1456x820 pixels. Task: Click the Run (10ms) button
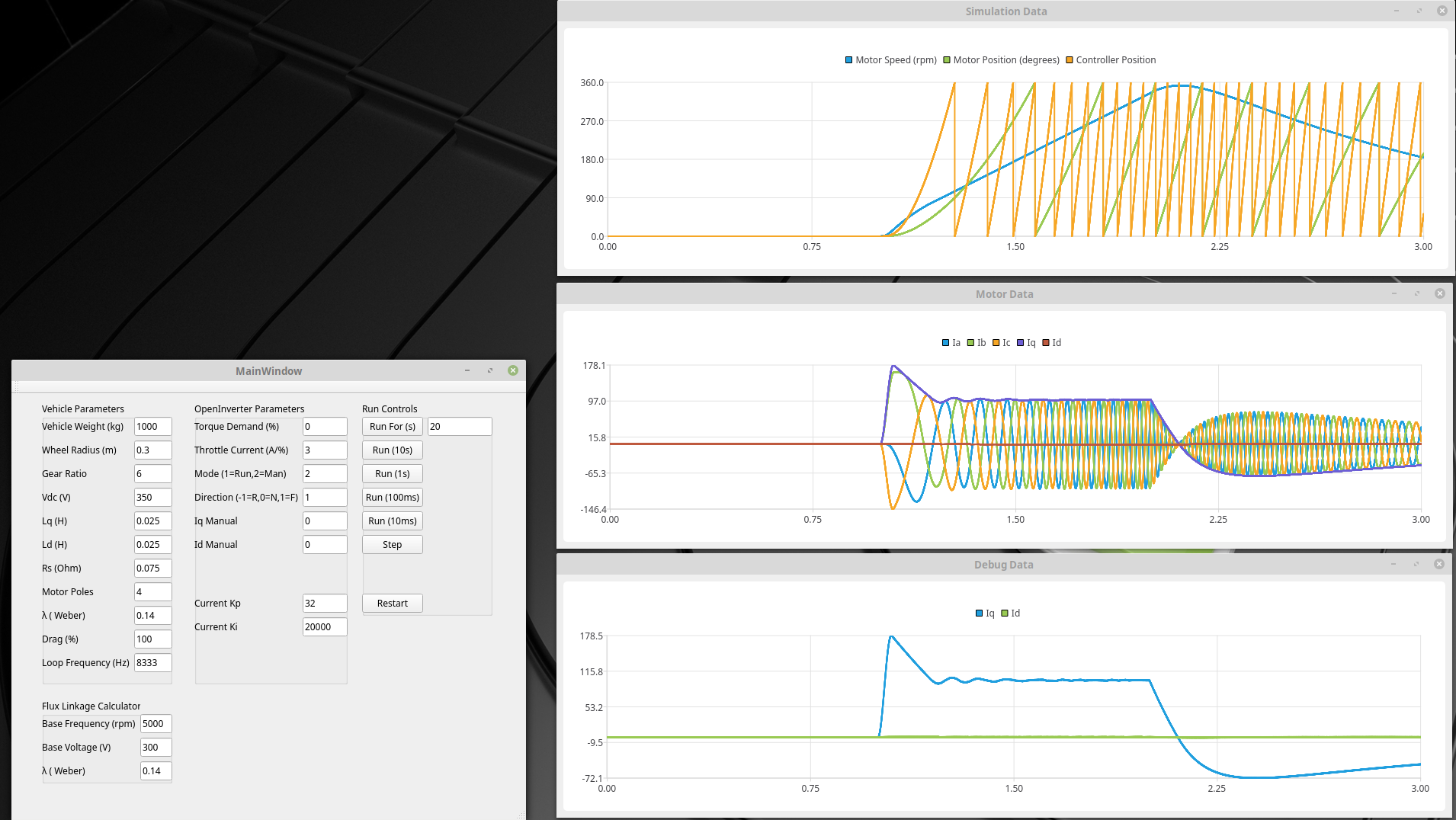[392, 521]
